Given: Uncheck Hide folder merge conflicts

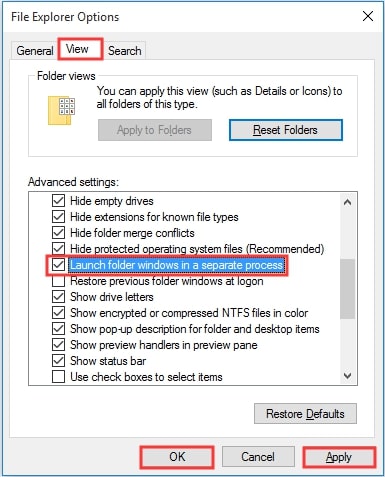Looking at the screenshot, I should (58, 233).
